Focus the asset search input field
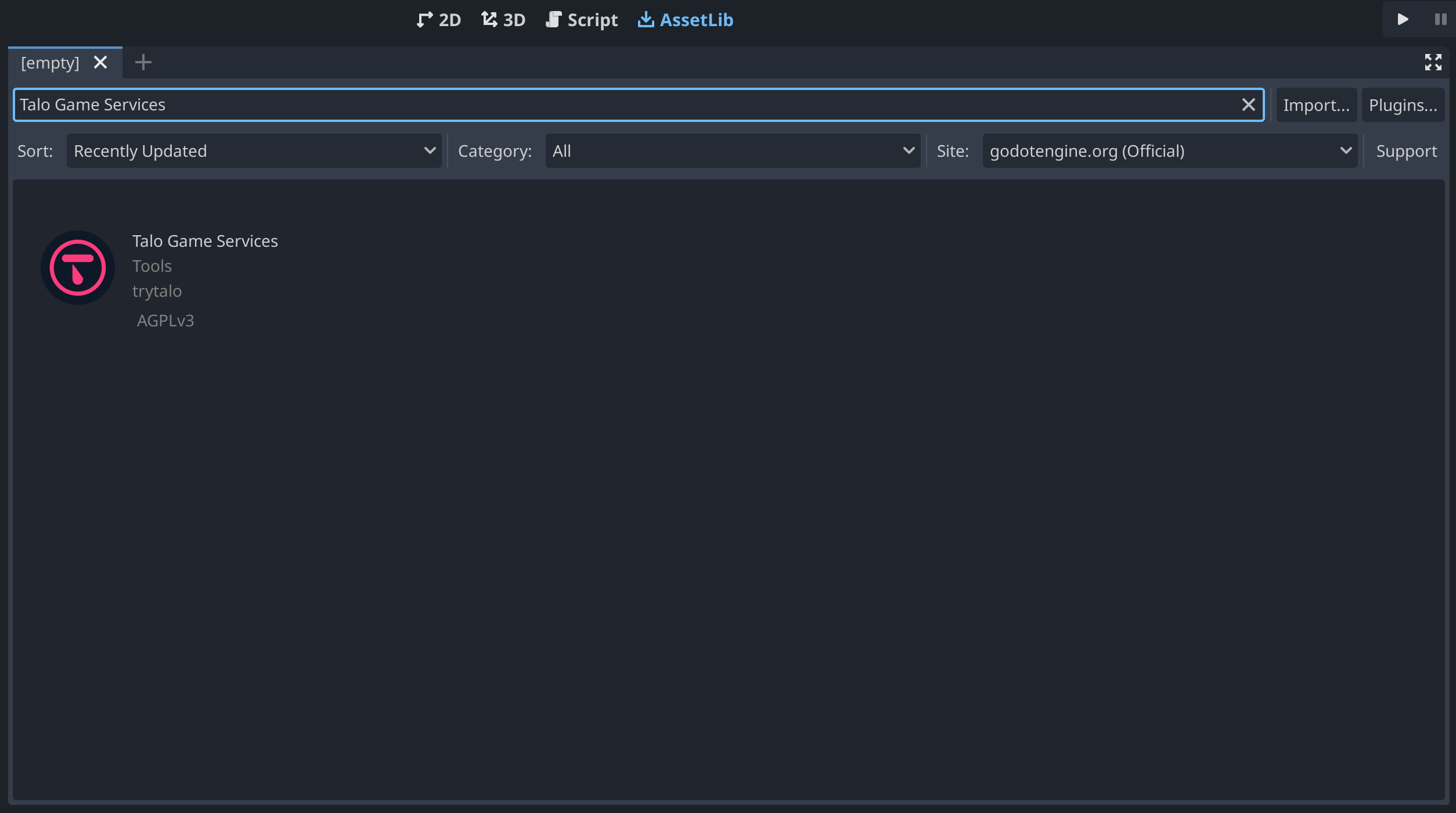This screenshot has width=1456, height=813. 581,105
